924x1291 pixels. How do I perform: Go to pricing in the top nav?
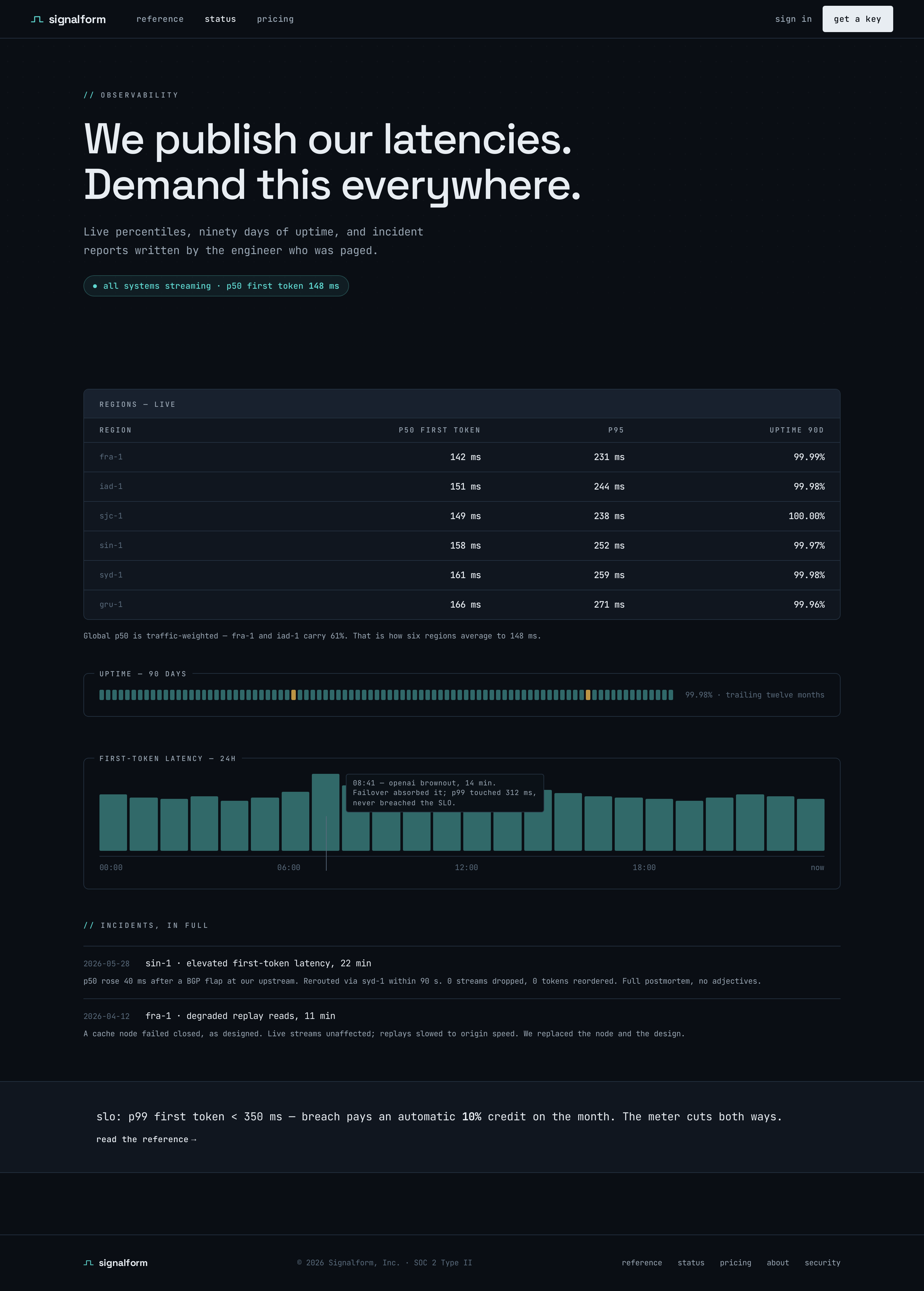coord(275,19)
